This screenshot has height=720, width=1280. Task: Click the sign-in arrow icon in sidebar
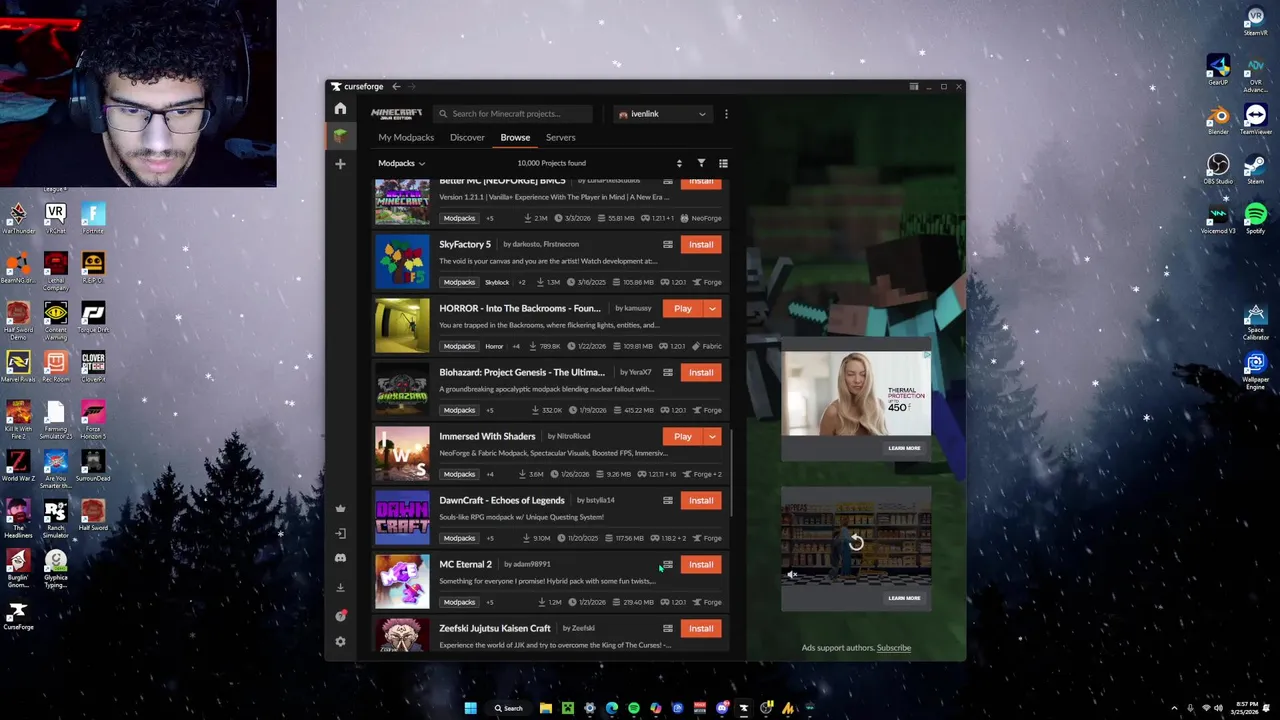point(340,534)
